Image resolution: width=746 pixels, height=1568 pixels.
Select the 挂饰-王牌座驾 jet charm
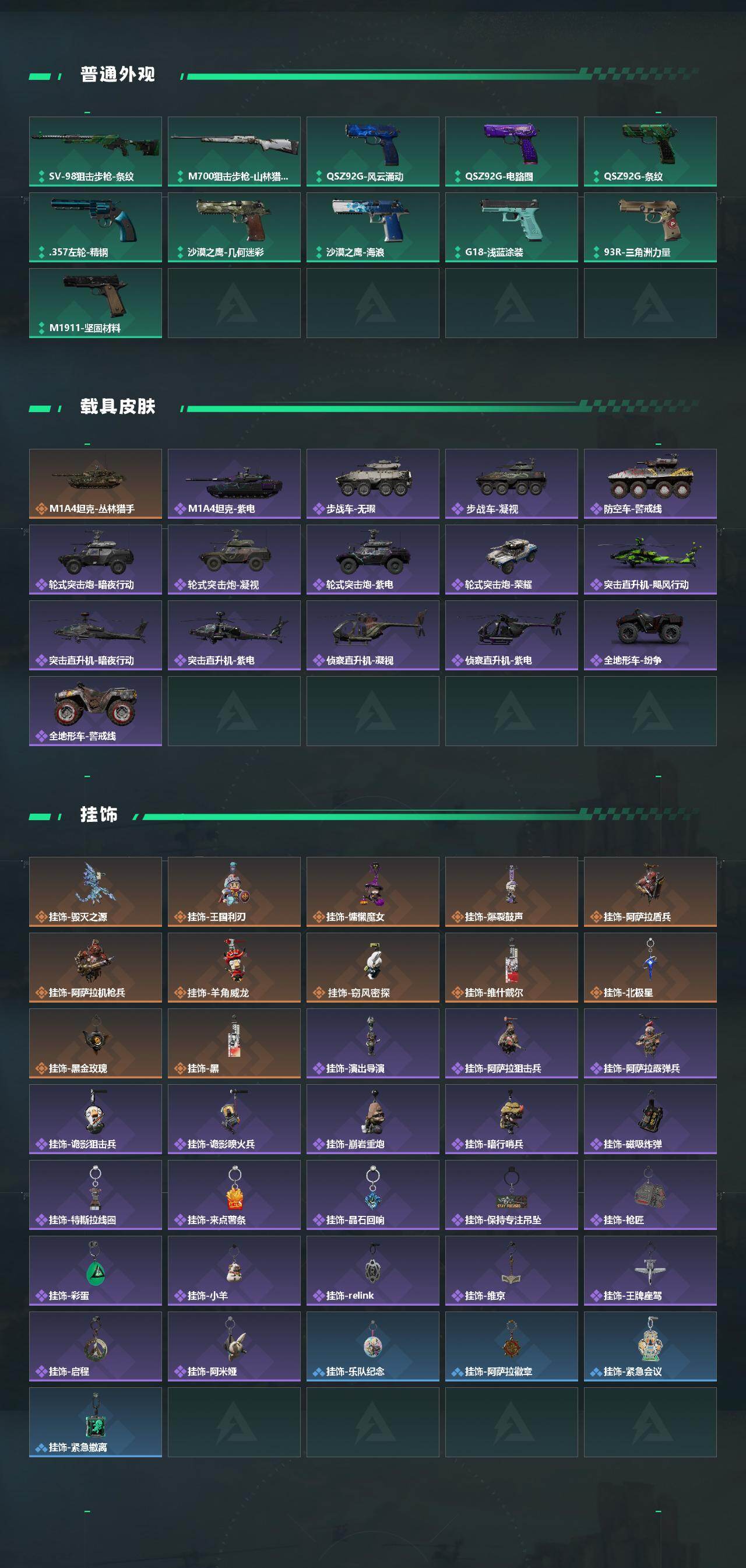pos(650,1271)
